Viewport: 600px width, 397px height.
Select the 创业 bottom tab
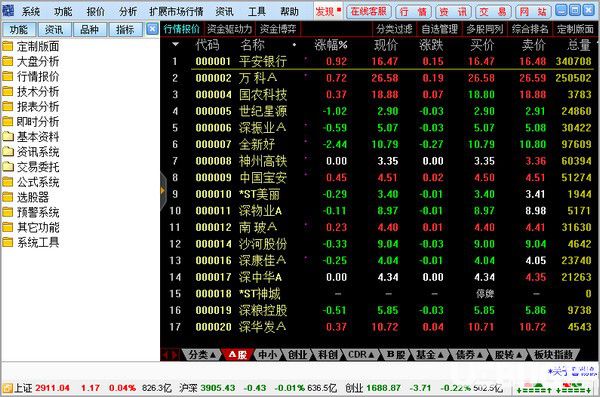pos(298,355)
